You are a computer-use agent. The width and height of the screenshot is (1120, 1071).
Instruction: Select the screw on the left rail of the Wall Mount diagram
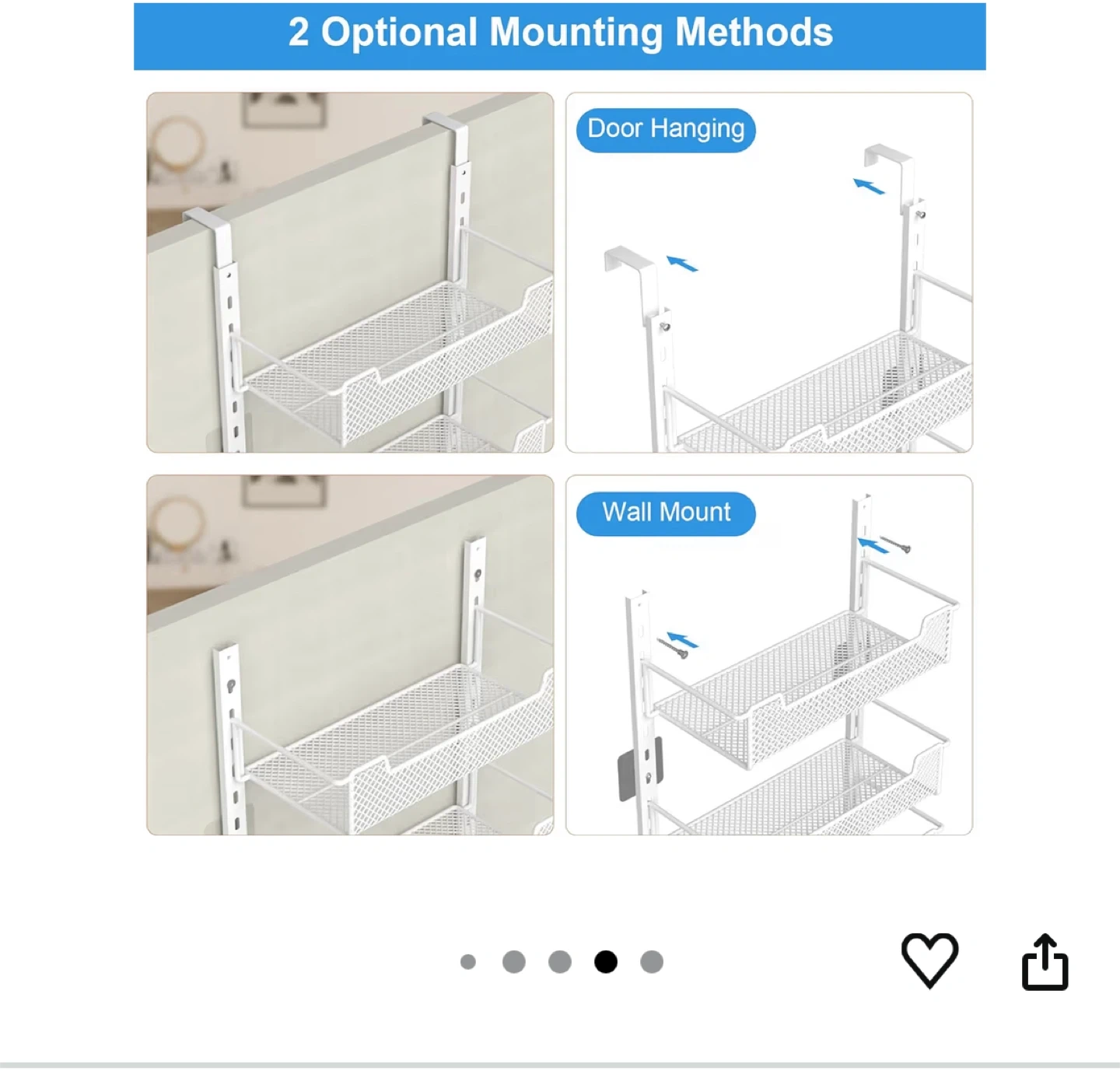click(x=673, y=648)
